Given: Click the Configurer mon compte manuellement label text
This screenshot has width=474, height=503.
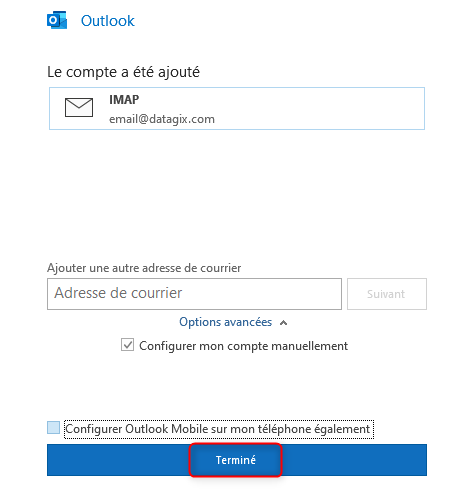Looking at the screenshot, I should coord(243,346).
